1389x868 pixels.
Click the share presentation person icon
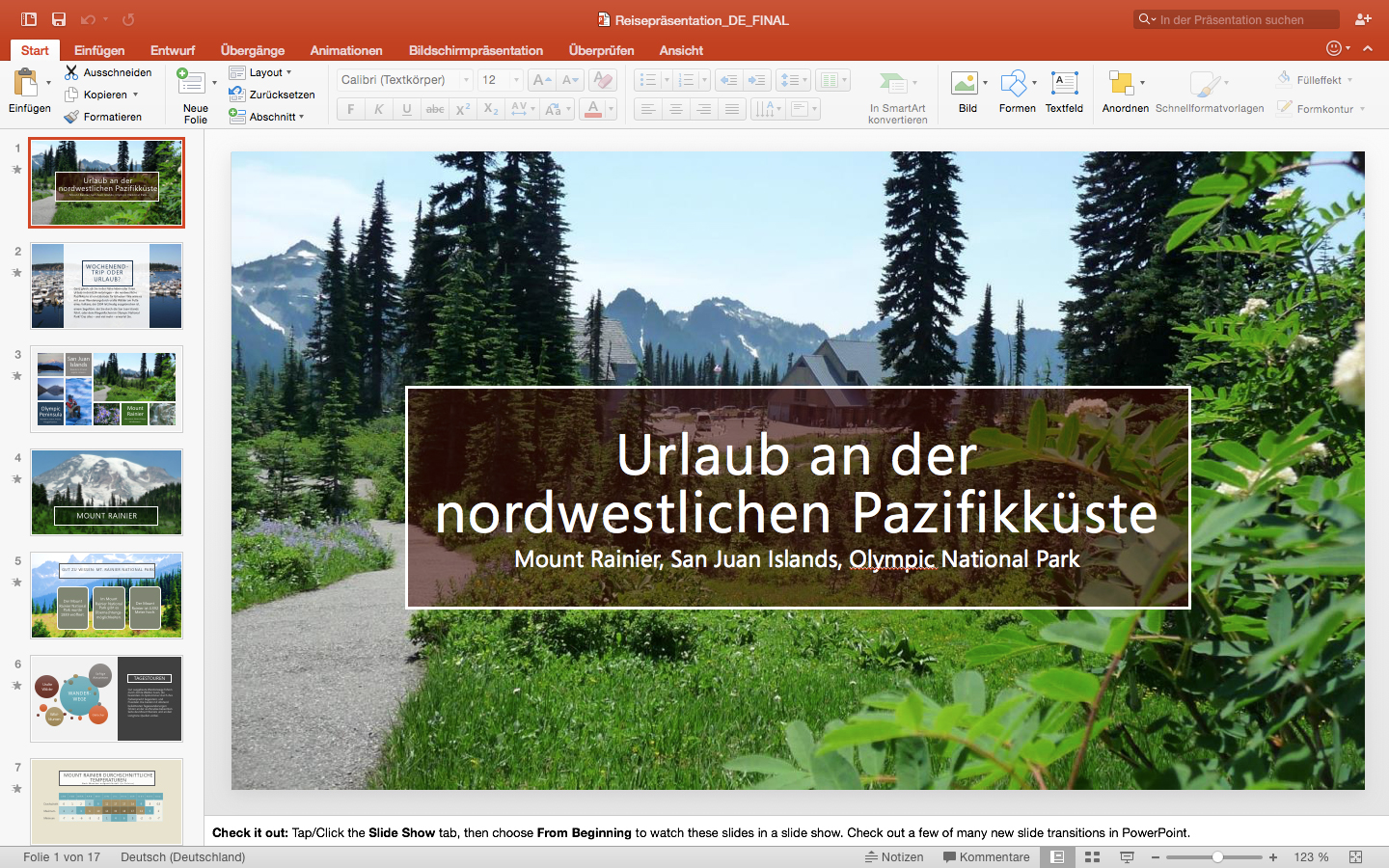click(1363, 19)
